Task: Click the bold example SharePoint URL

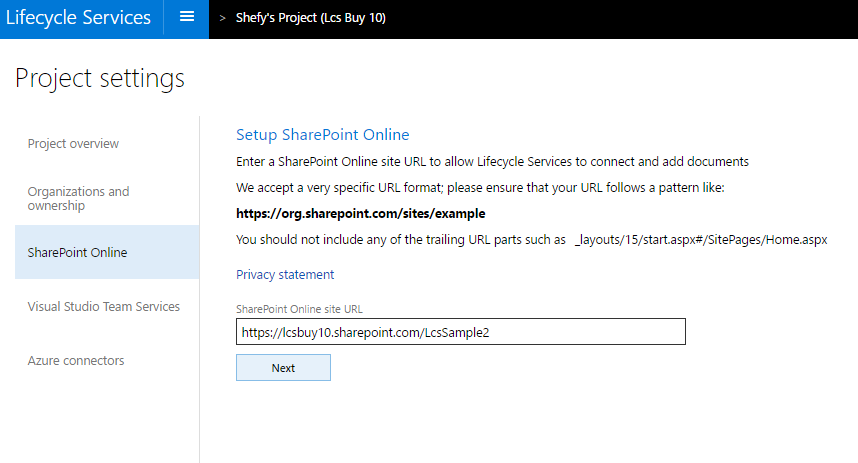Action: click(x=360, y=214)
